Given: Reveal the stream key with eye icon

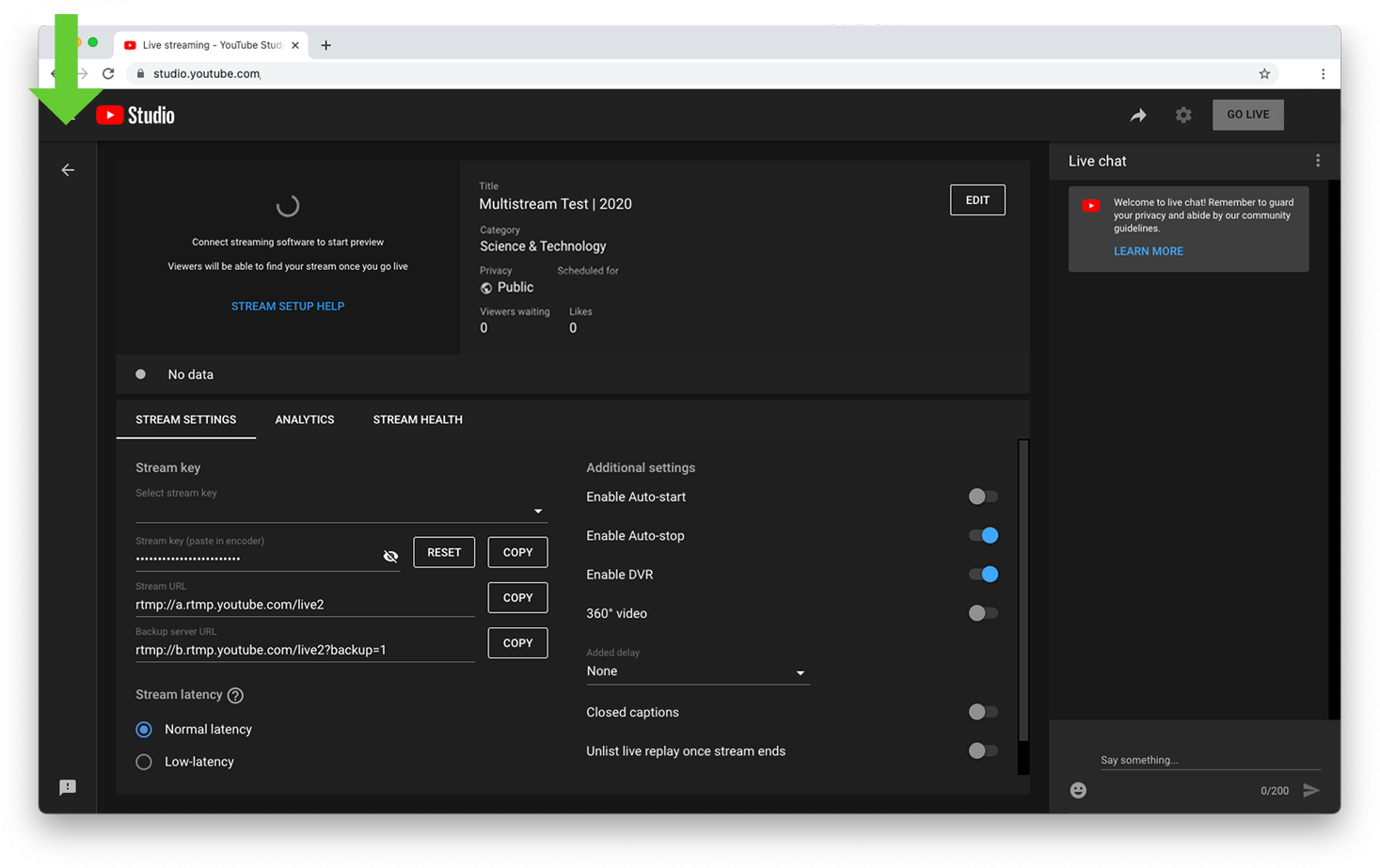Looking at the screenshot, I should [x=390, y=557].
